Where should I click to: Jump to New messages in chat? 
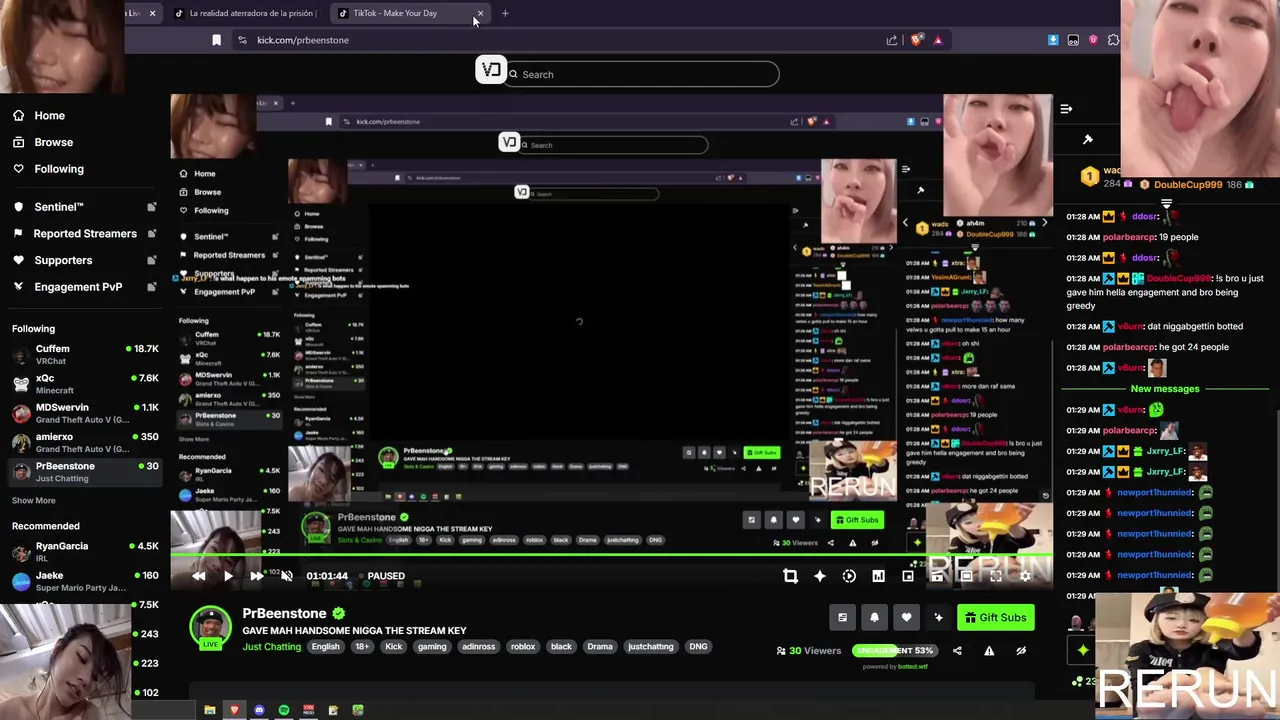1164,389
